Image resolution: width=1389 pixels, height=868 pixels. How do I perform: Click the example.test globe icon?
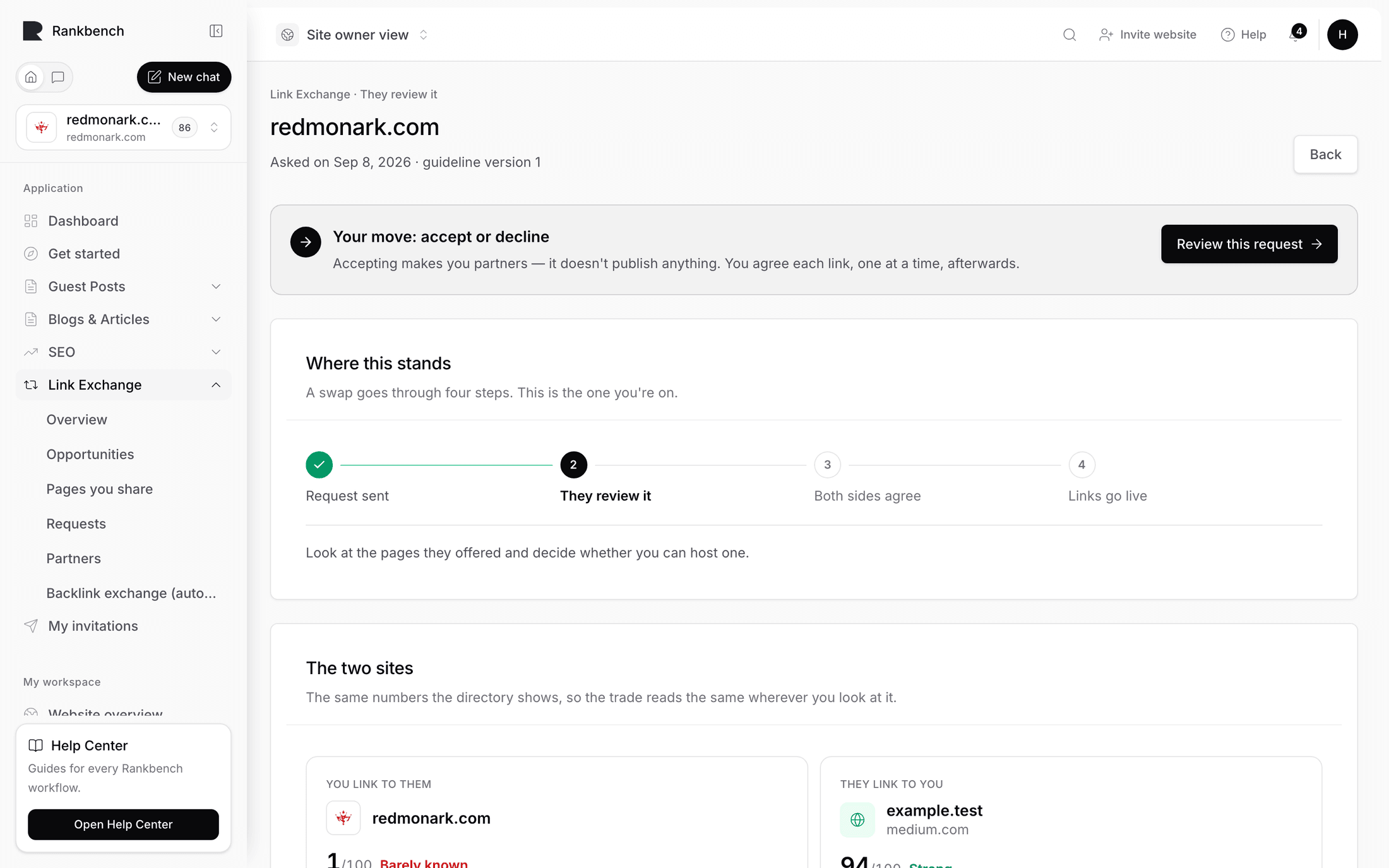coord(857,819)
